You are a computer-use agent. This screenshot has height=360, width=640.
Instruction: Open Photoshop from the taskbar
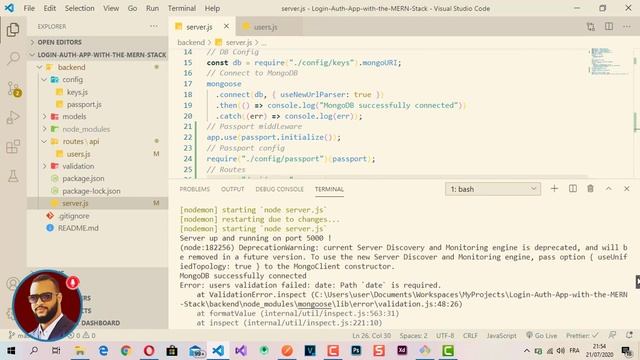tap(356, 351)
